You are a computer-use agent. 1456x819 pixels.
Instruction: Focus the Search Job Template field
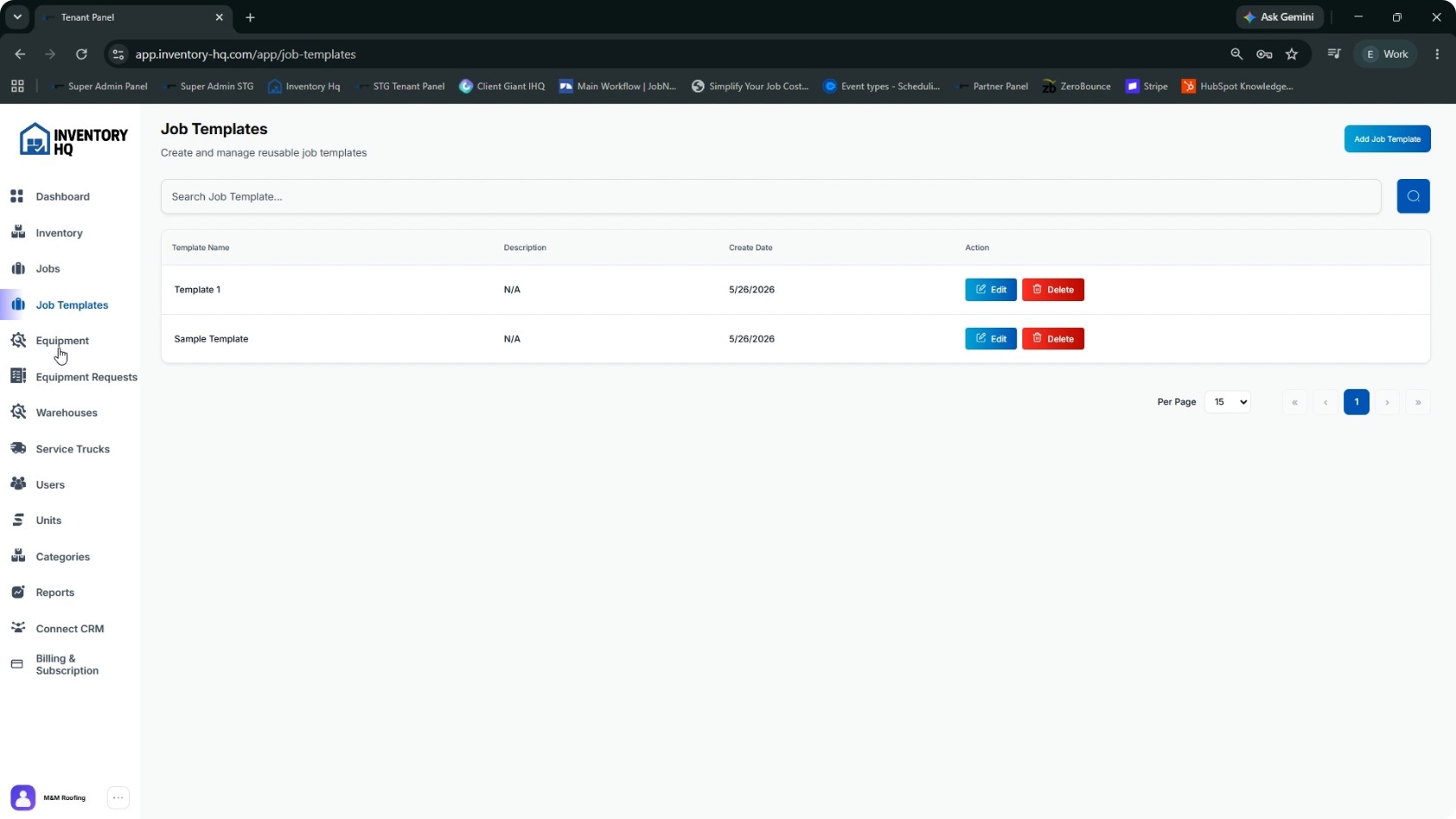[x=771, y=196]
